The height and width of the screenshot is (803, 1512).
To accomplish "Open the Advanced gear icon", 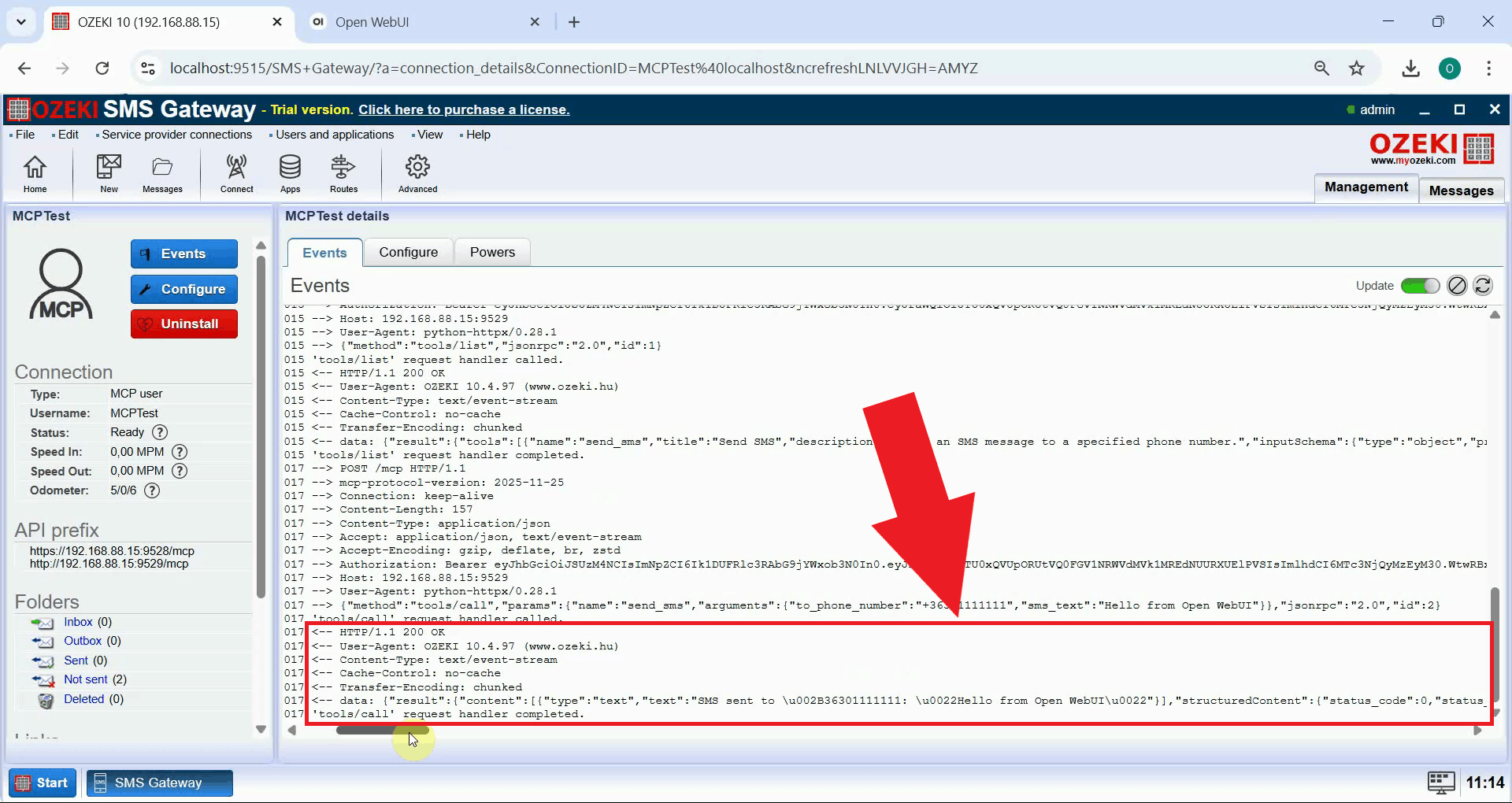I will click(x=417, y=173).
